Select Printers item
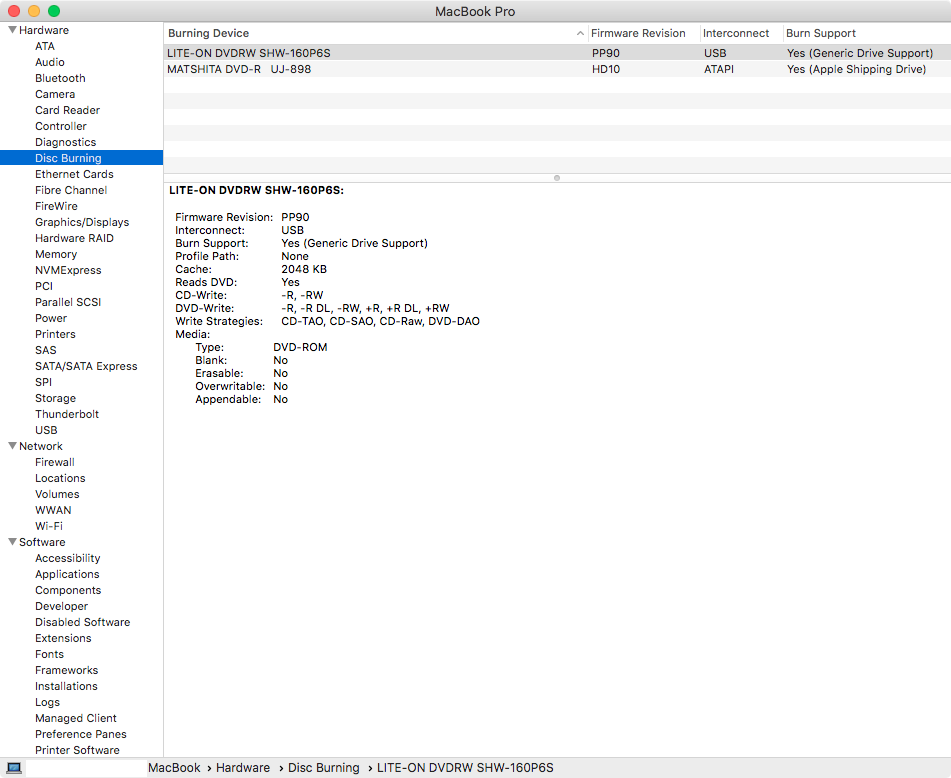Image resolution: width=951 pixels, height=778 pixels. click(55, 334)
